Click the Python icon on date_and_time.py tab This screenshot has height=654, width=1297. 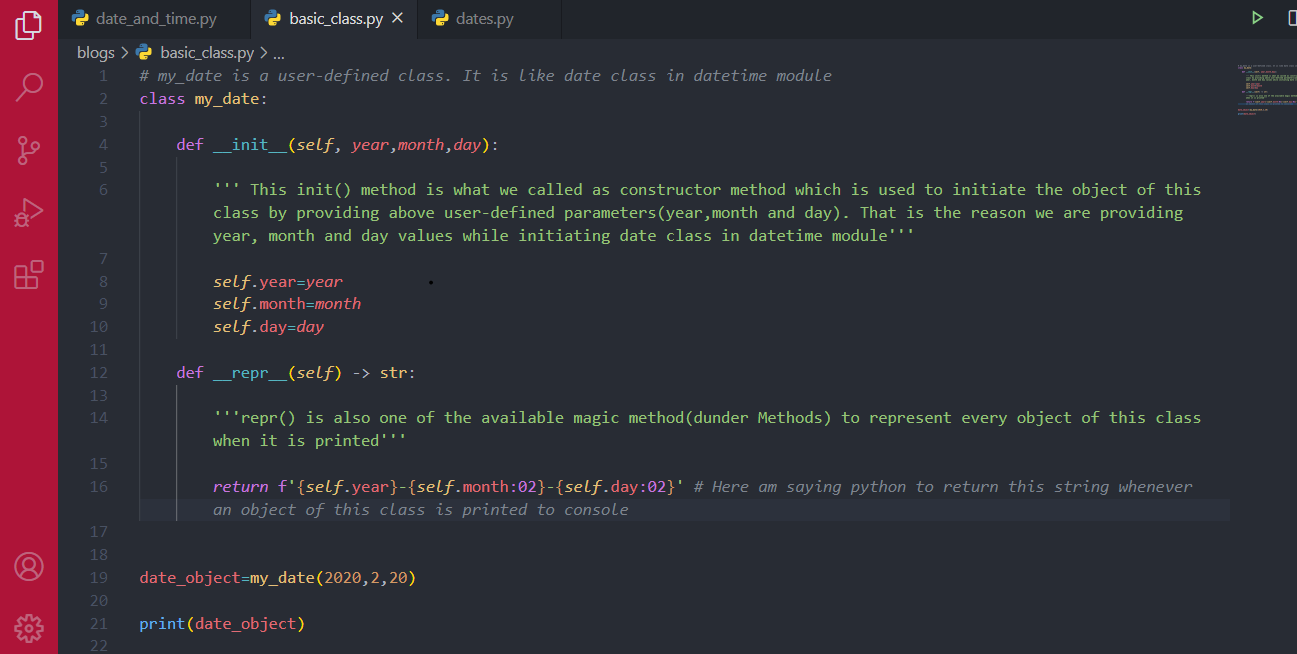(80, 19)
